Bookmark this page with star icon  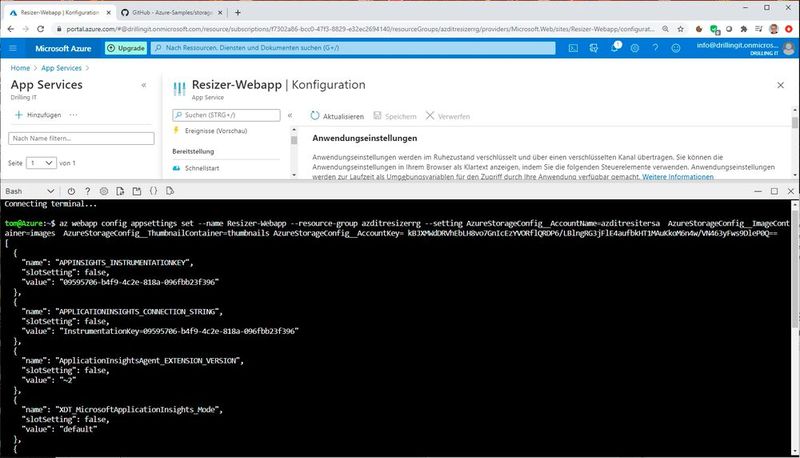(x=680, y=29)
